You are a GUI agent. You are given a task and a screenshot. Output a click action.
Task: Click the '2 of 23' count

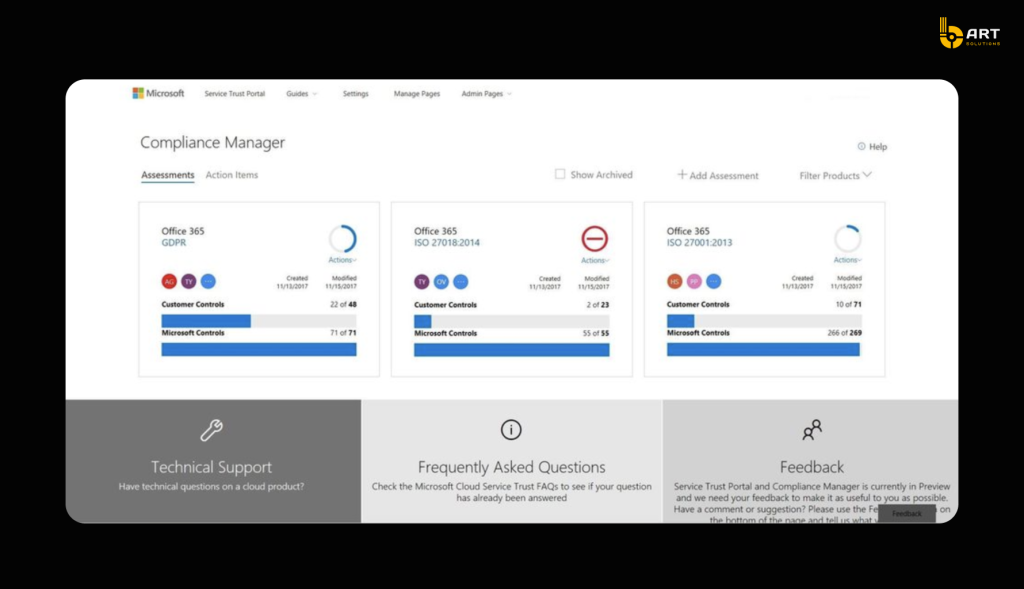(598, 305)
